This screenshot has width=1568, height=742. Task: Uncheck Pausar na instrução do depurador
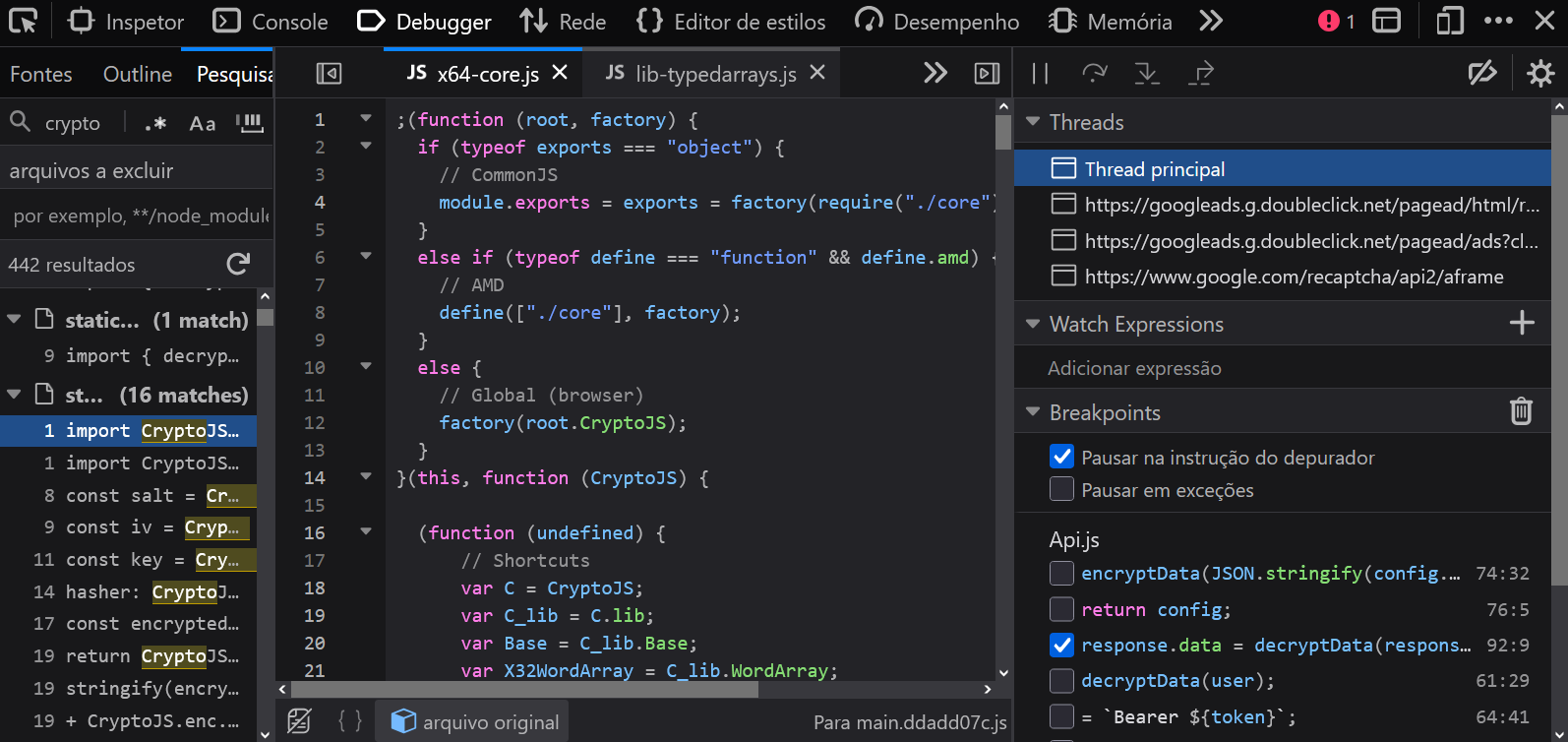[x=1061, y=457]
